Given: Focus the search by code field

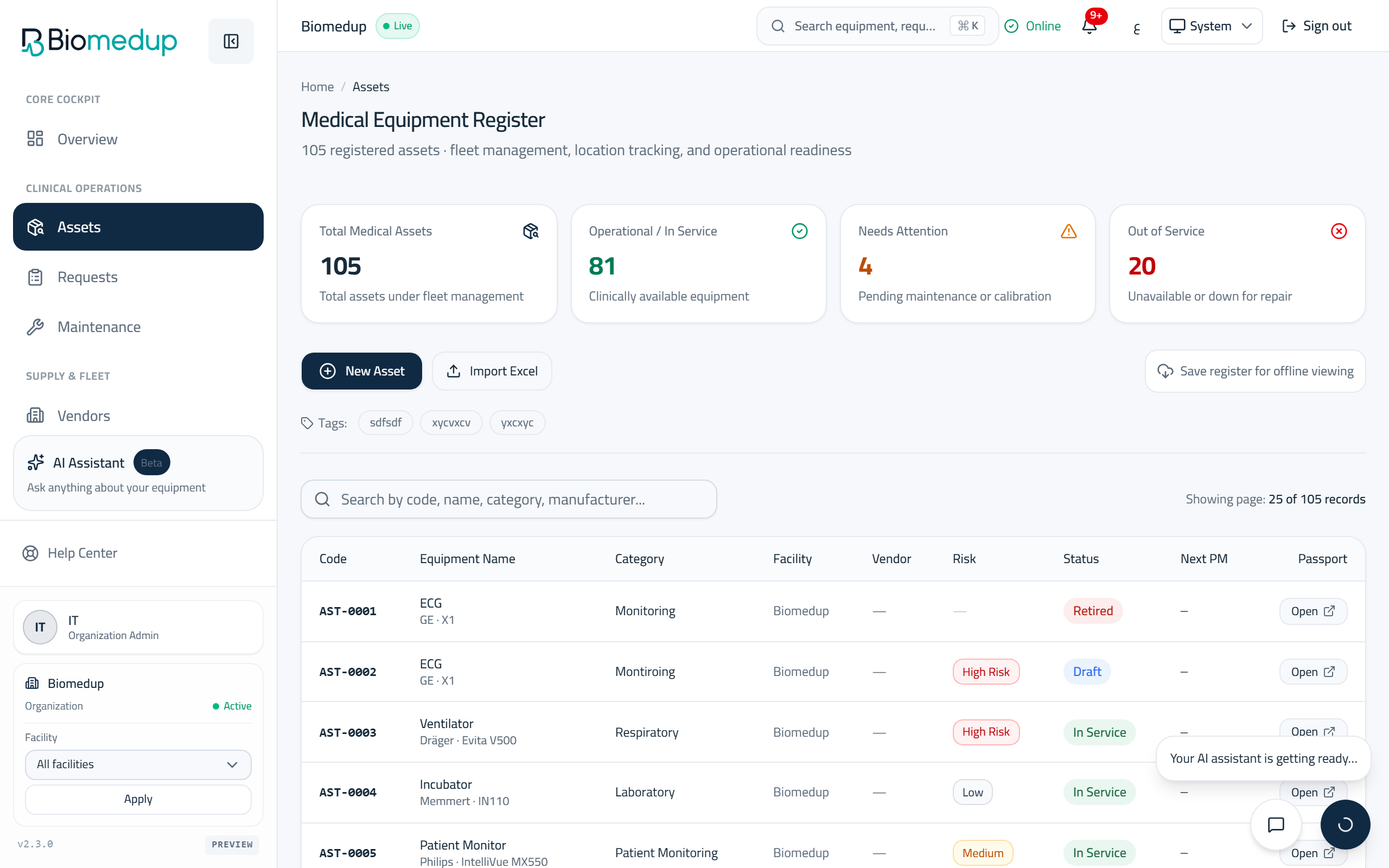Looking at the screenshot, I should tap(508, 499).
